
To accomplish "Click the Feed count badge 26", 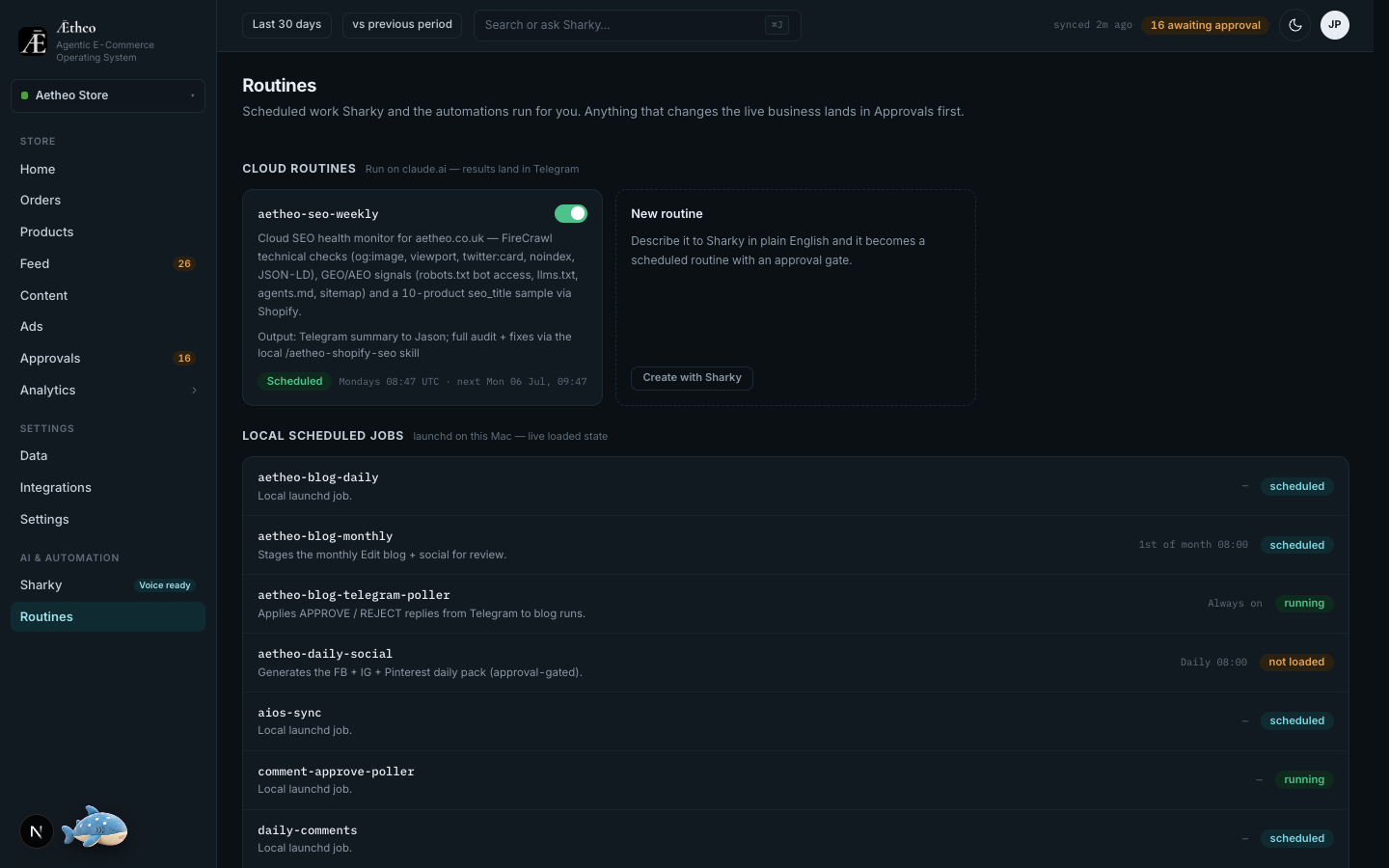I will pyautogui.click(x=184, y=263).
